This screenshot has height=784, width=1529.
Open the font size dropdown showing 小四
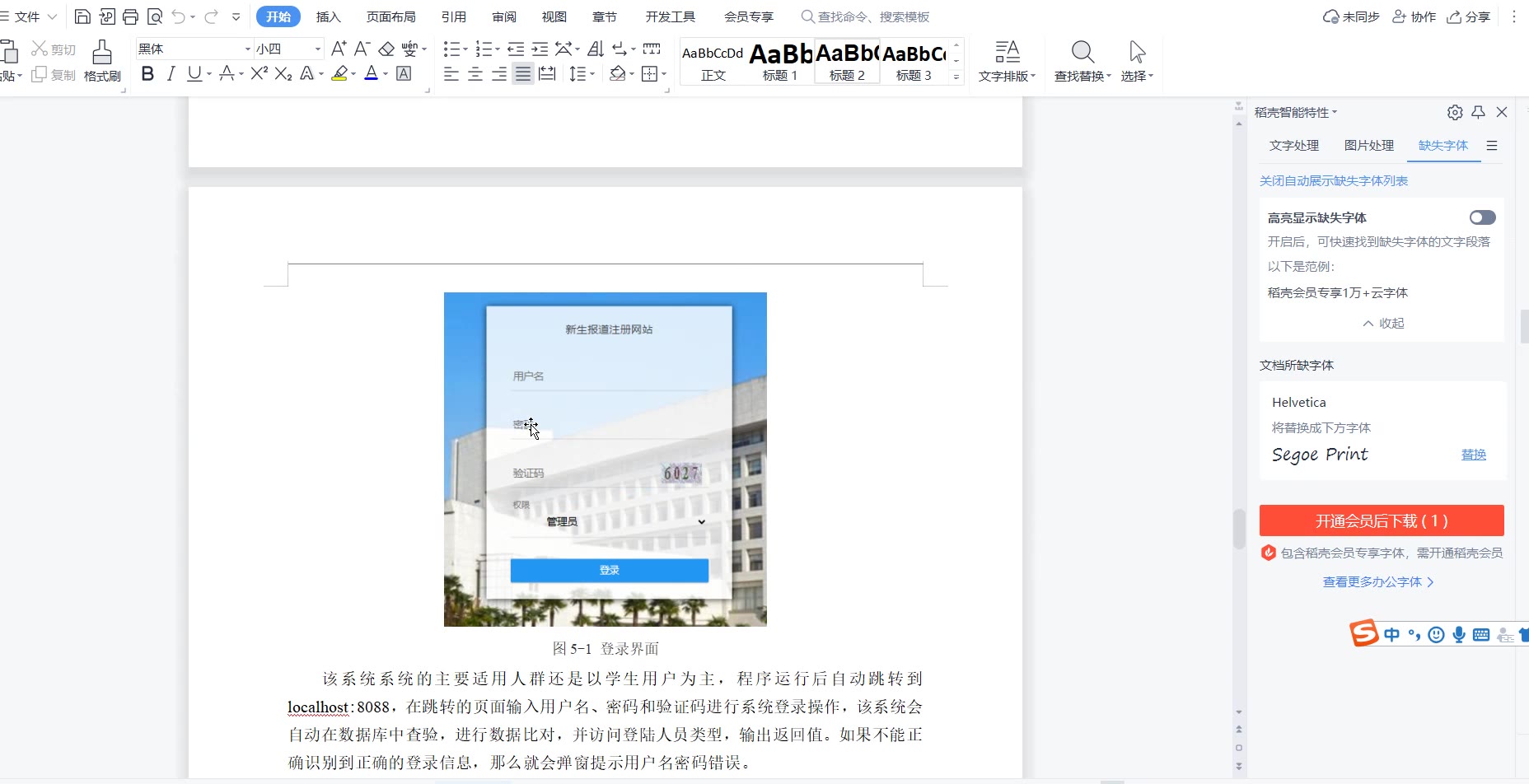[x=318, y=49]
